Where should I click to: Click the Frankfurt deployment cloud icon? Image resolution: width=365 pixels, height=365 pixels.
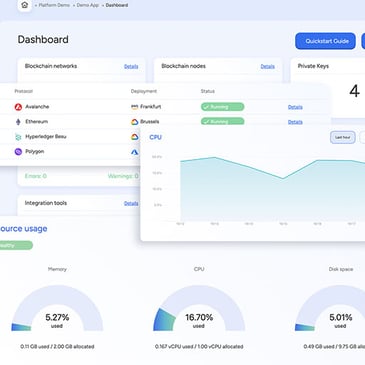click(134, 107)
